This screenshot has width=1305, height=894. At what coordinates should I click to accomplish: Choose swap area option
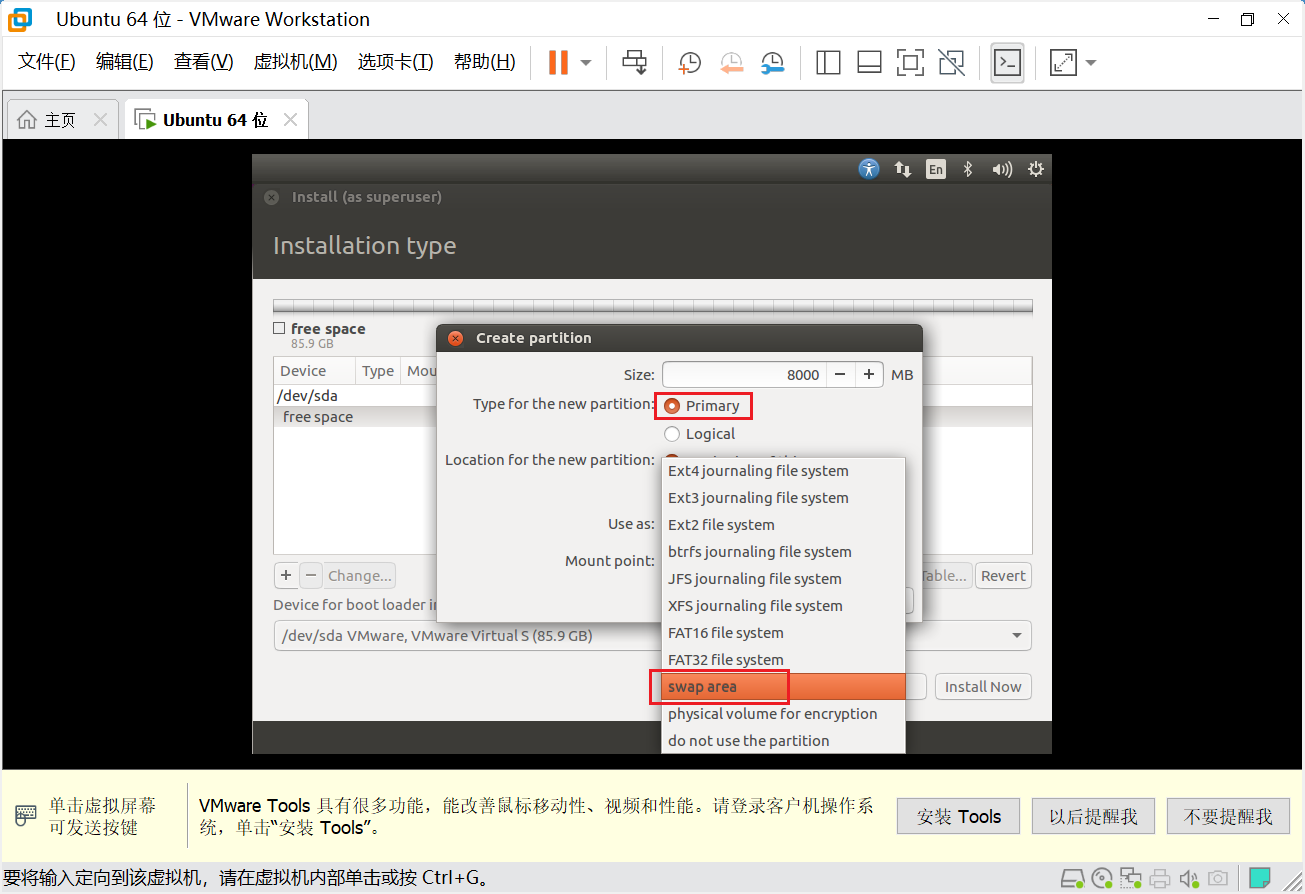click(783, 687)
